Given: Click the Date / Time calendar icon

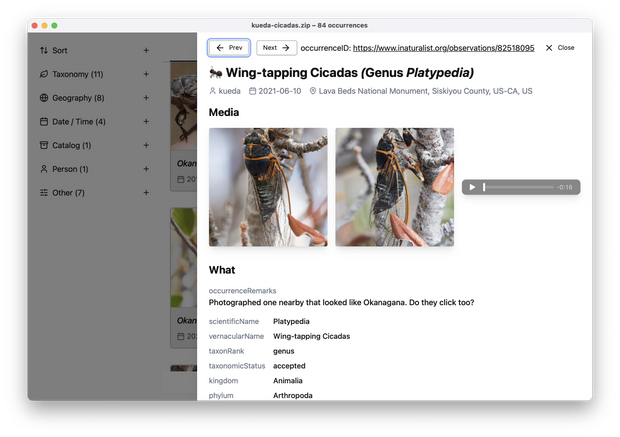Looking at the screenshot, I should coord(43,122).
